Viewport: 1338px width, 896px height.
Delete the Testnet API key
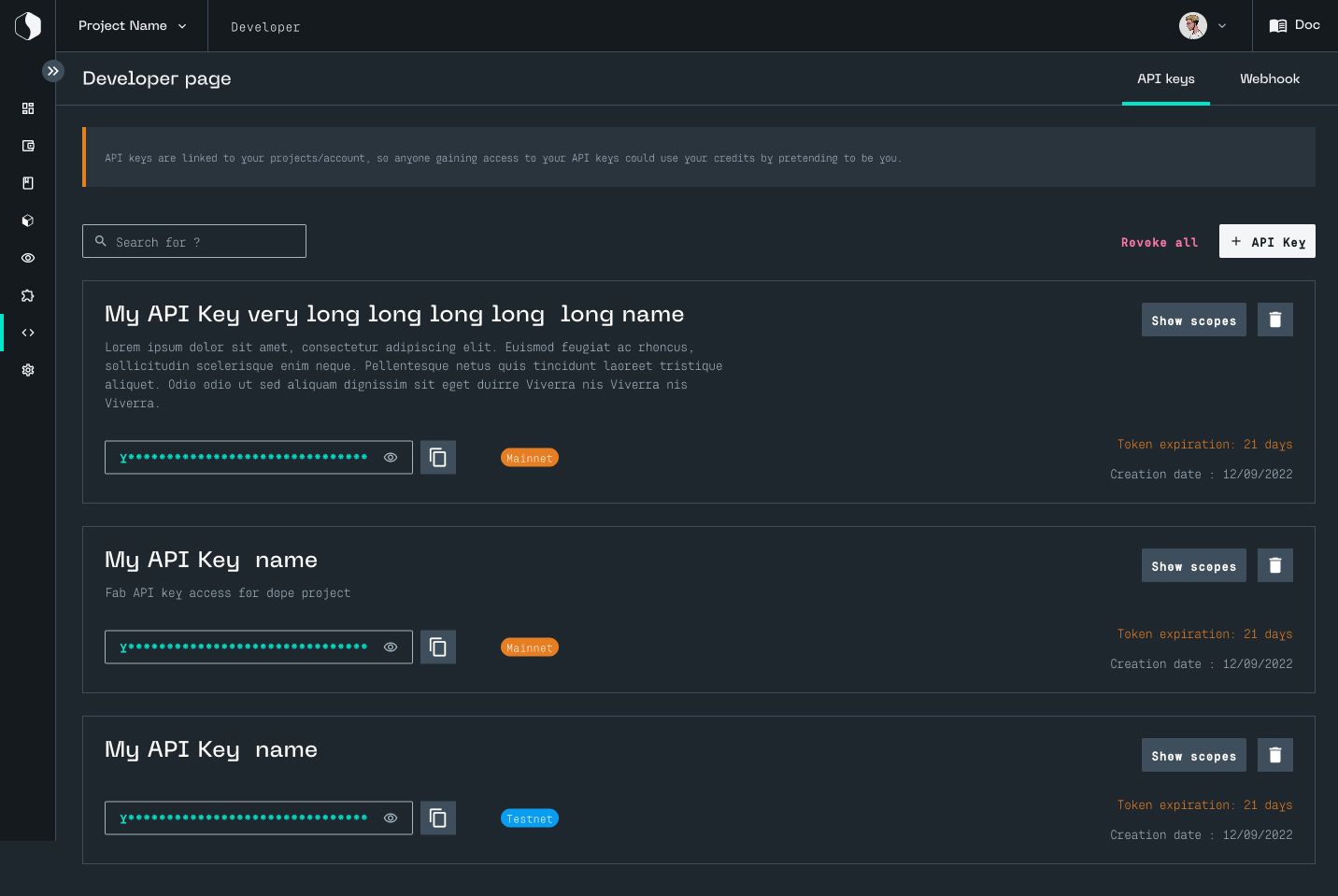coord(1275,755)
